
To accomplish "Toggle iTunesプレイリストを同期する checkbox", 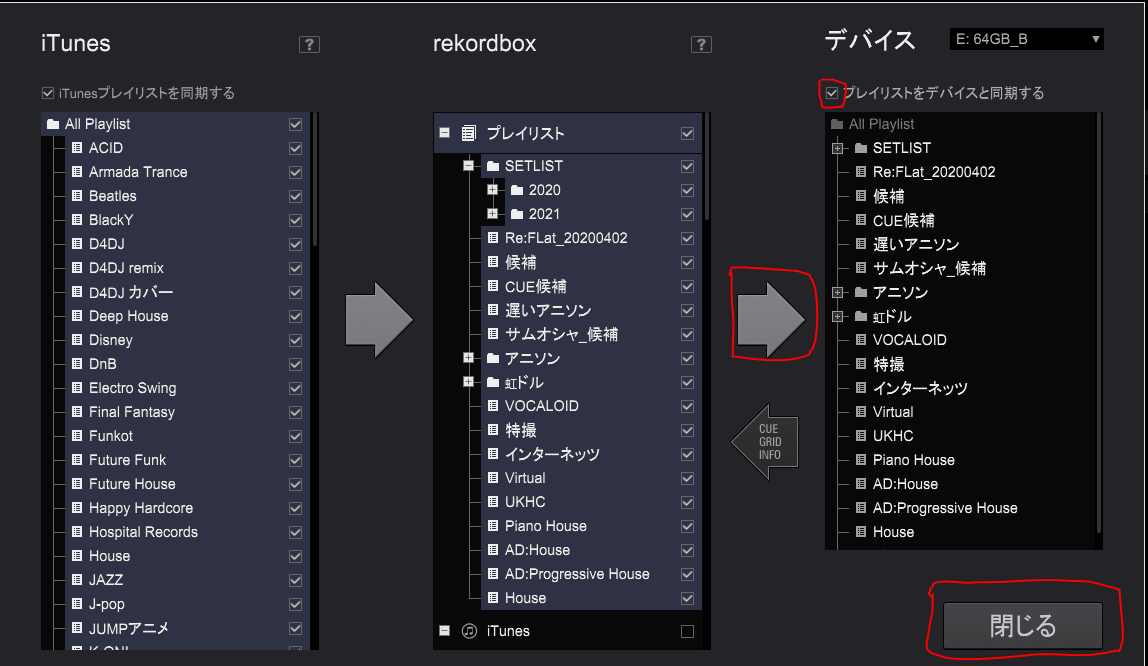I will coord(48,93).
